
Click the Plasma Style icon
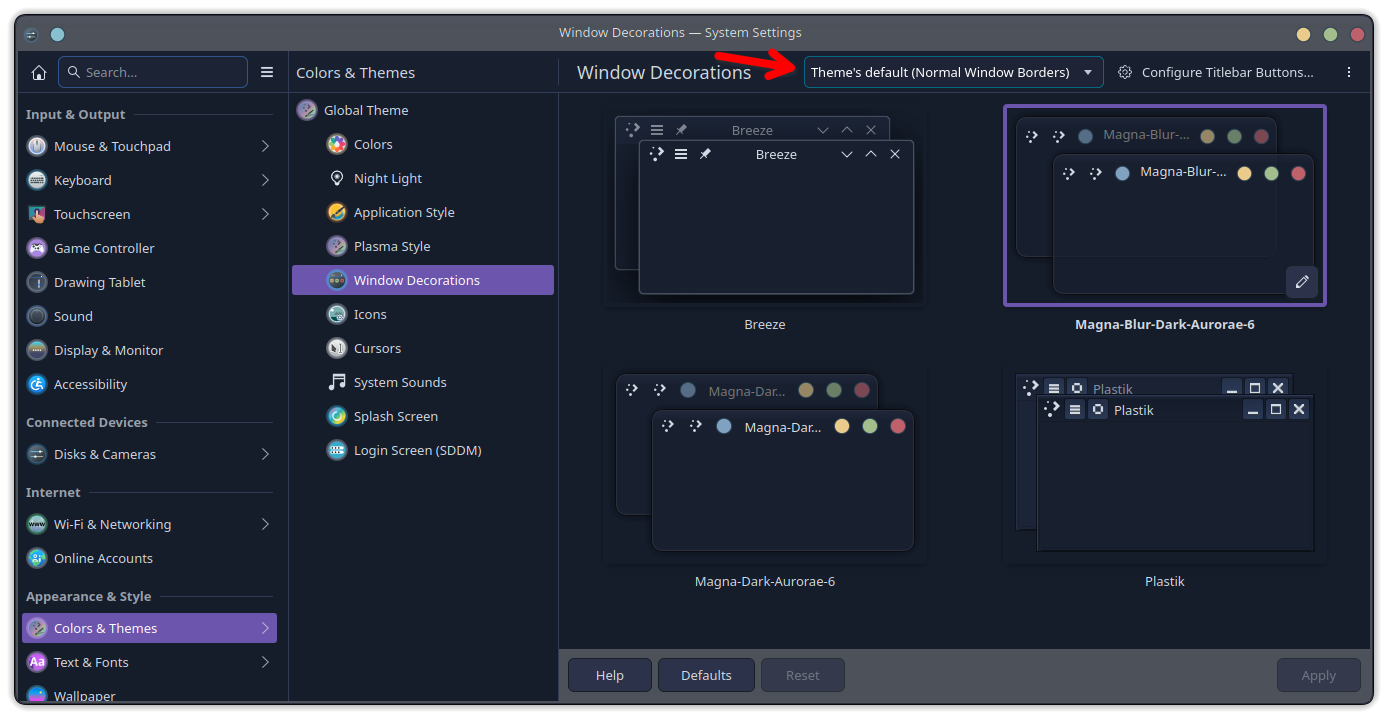pos(337,246)
